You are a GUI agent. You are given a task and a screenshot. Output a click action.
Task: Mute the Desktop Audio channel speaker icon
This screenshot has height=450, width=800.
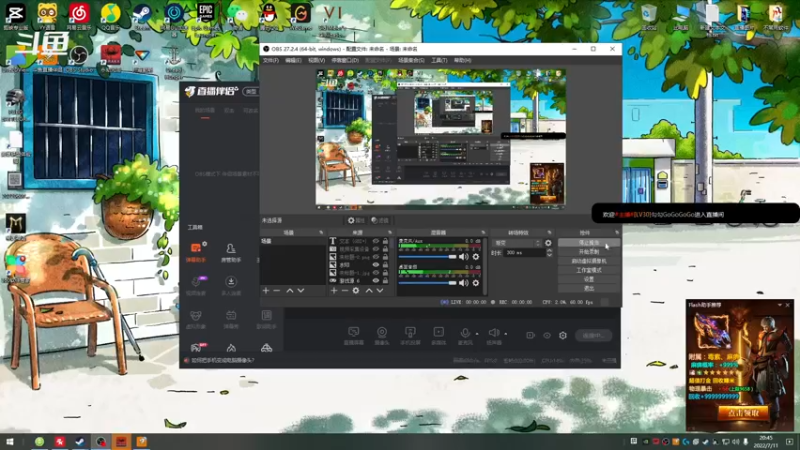point(463,283)
